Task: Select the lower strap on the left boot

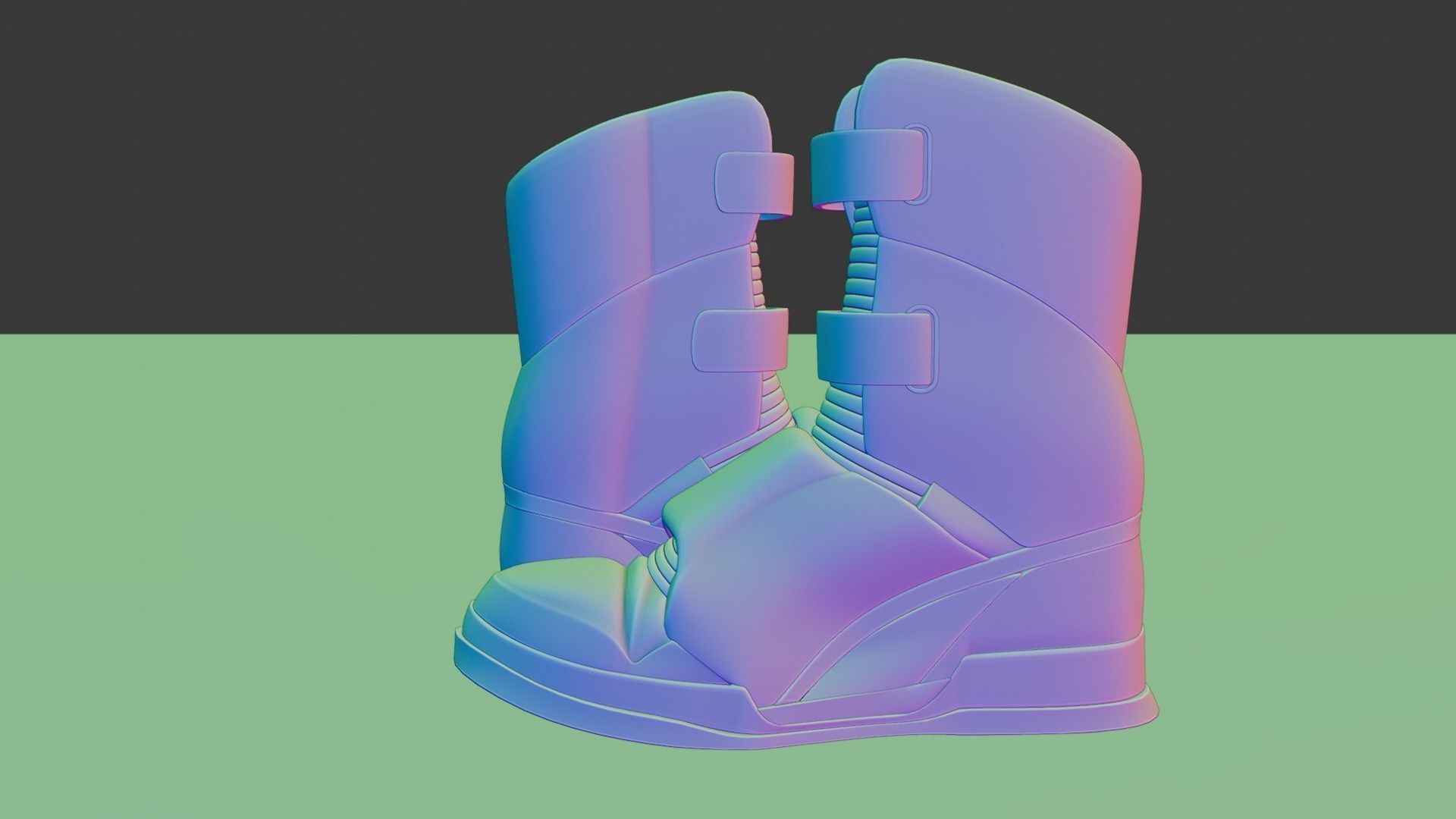Action: tap(740, 340)
